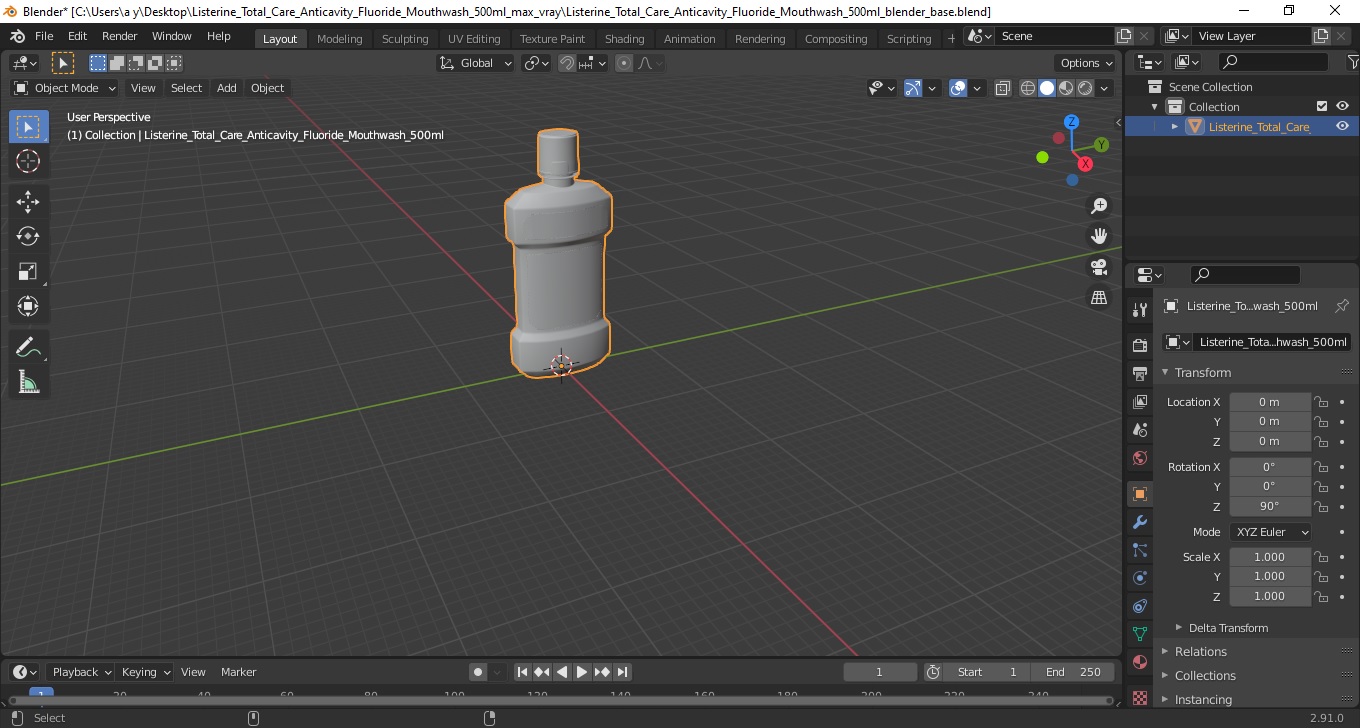1360x728 pixels.
Task: Open Render menu
Action: click(x=119, y=36)
